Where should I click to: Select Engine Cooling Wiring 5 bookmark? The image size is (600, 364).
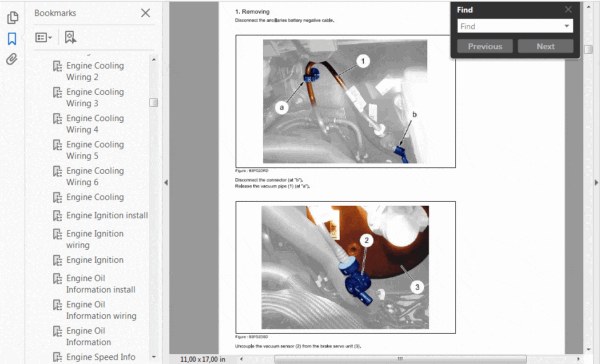point(95,150)
